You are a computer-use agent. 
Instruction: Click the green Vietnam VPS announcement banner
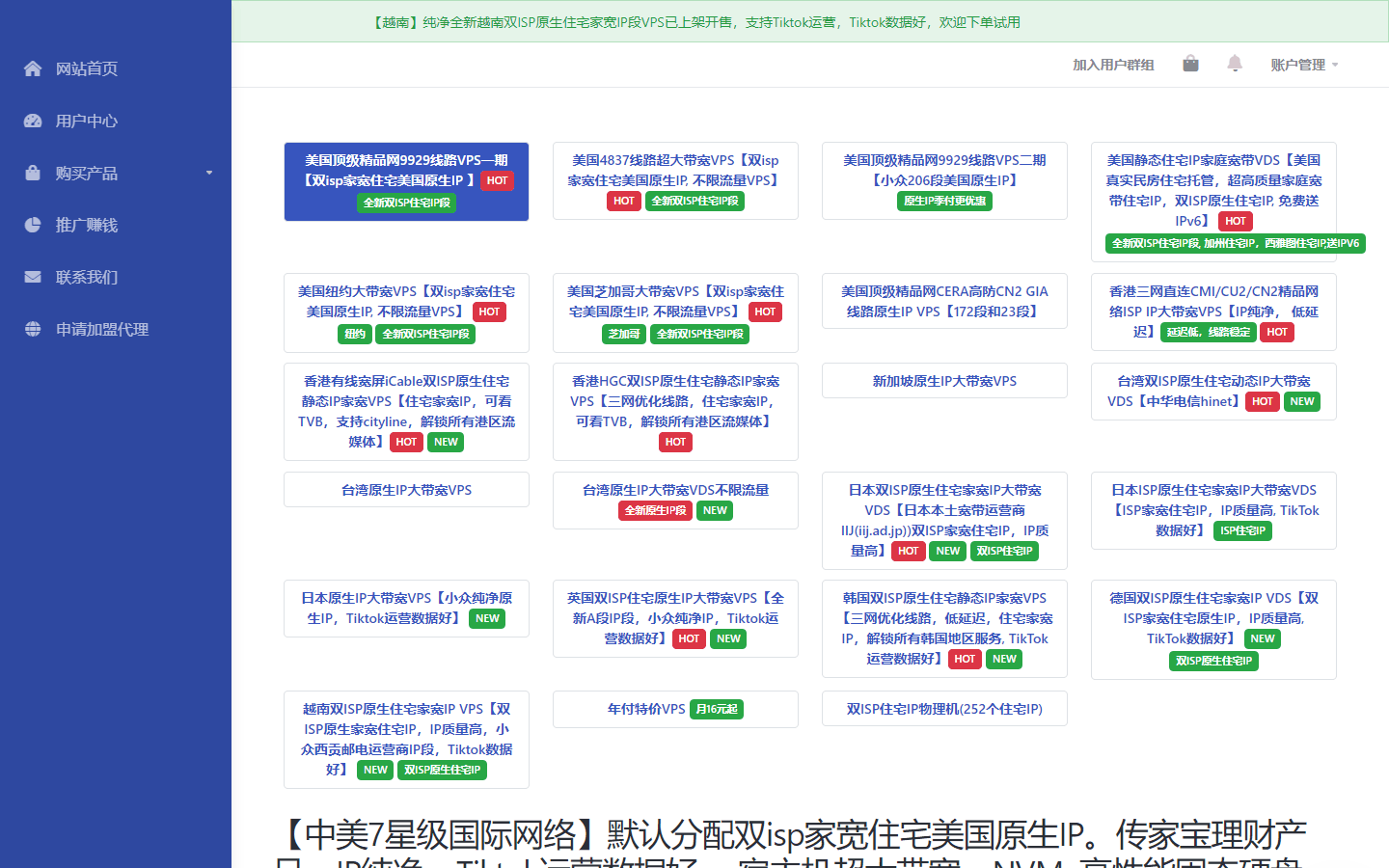pos(810,21)
